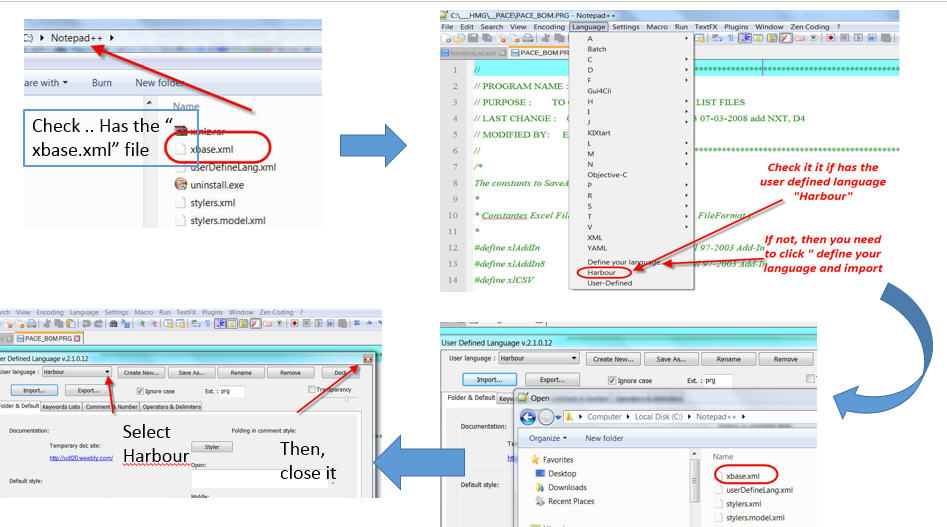Close PACE_BOM.PRG tab using red X
This screenshot has width=947, height=527.
[x=77, y=339]
